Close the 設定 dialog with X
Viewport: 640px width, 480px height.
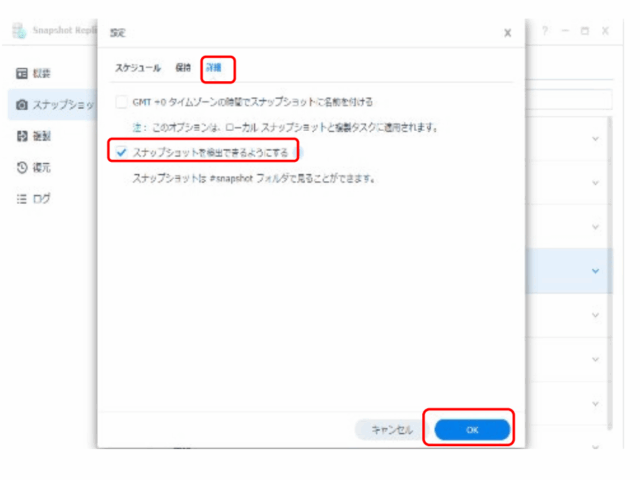coord(507,32)
